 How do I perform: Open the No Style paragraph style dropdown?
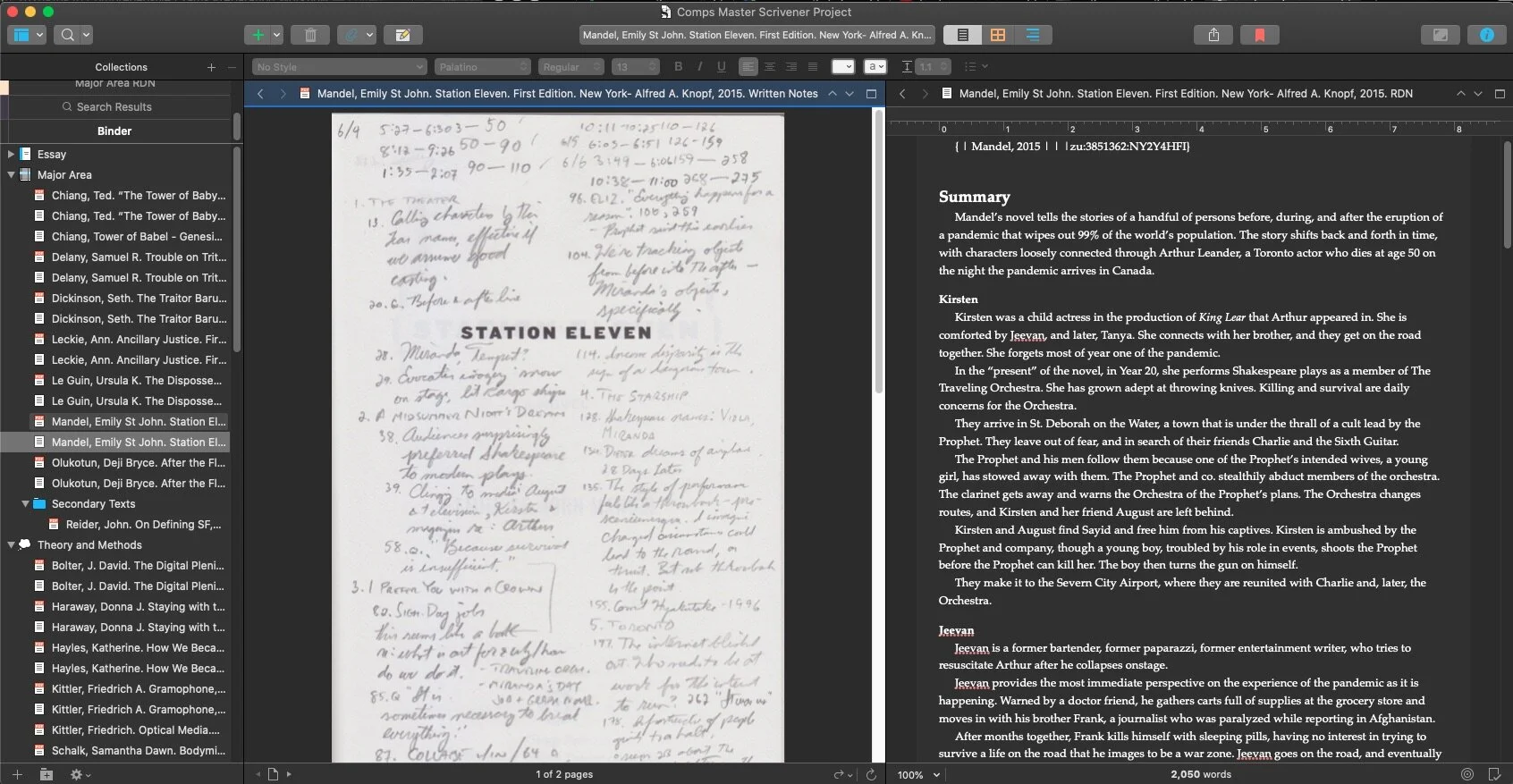point(339,67)
